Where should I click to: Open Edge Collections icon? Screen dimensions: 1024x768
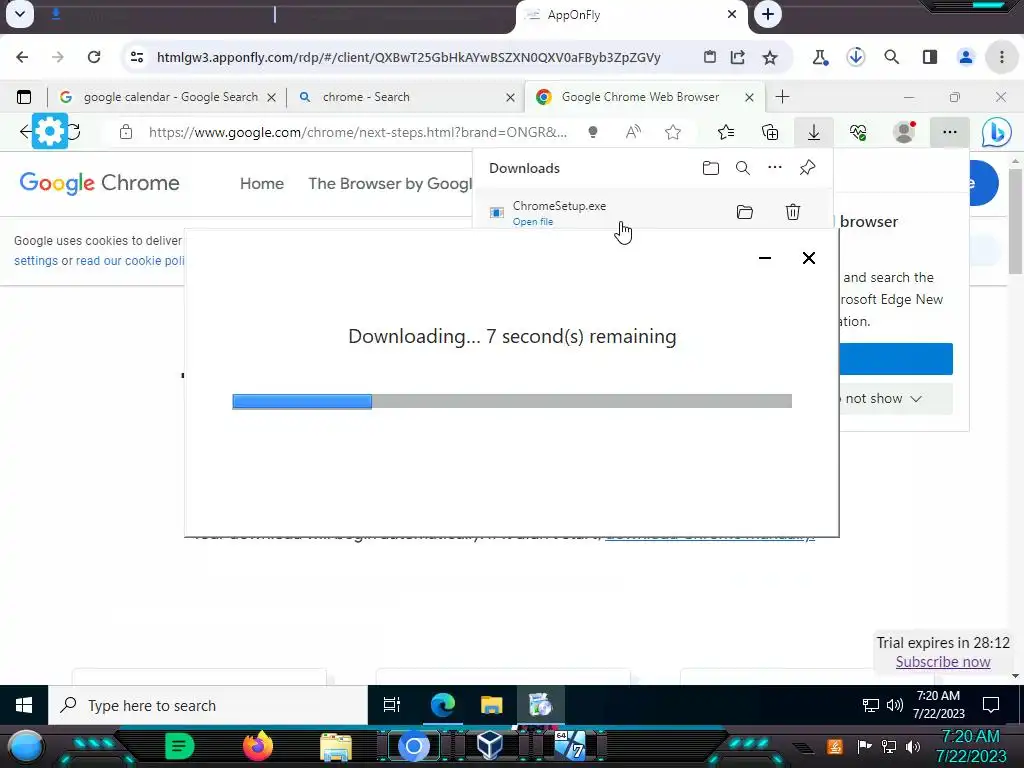pyautogui.click(x=770, y=133)
